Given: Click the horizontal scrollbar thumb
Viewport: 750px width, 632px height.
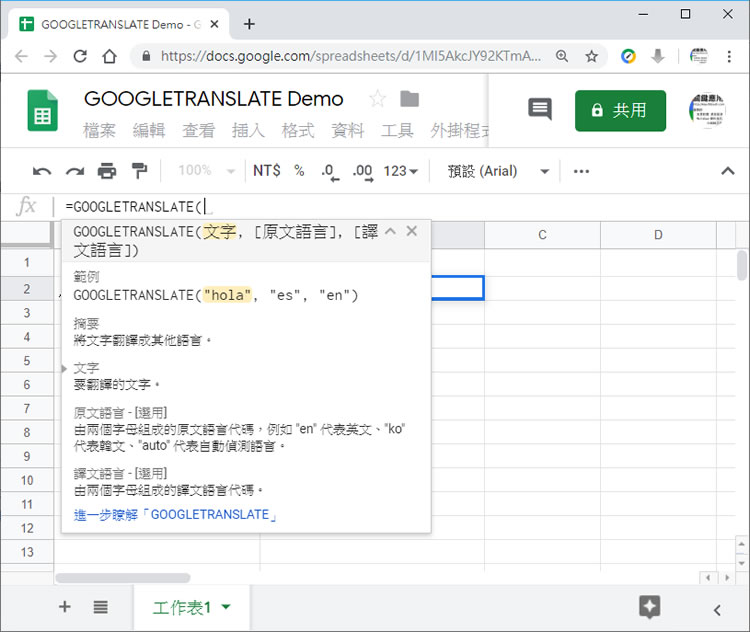Looking at the screenshot, I should (x=123, y=578).
